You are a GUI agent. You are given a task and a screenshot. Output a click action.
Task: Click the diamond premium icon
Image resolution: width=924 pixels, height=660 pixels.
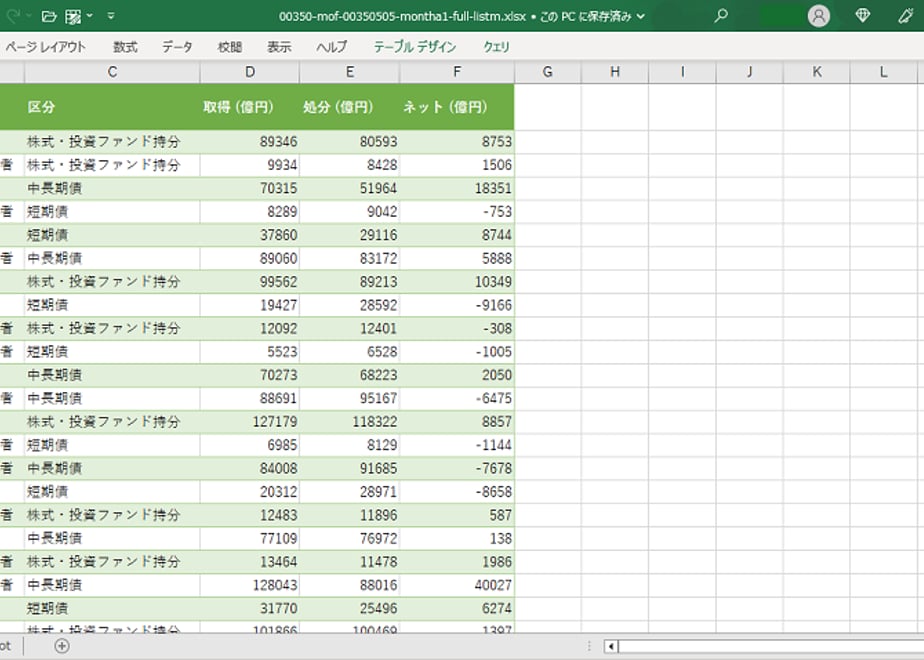click(862, 16)
